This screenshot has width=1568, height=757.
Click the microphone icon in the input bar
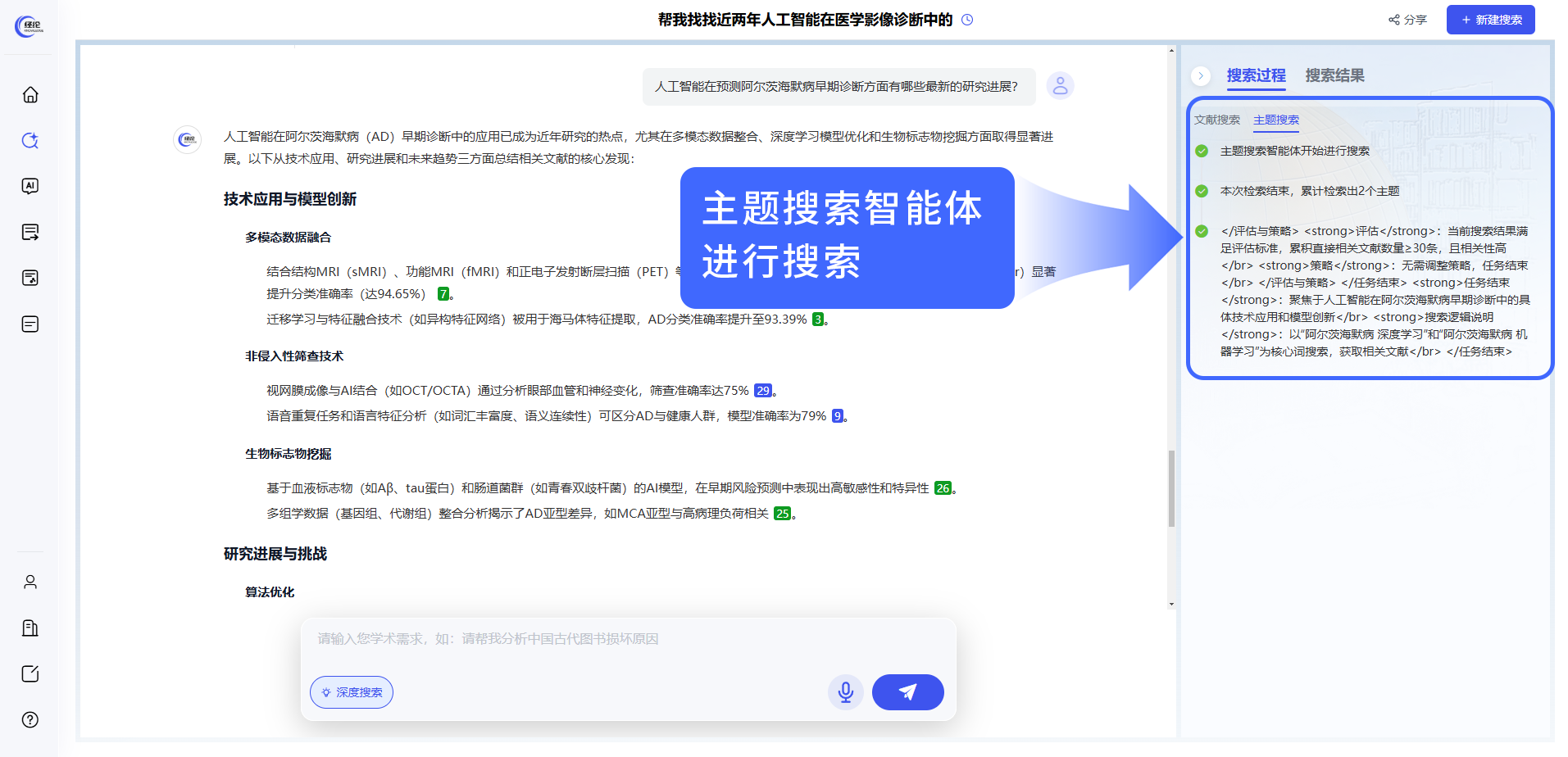tap(846, 691)
